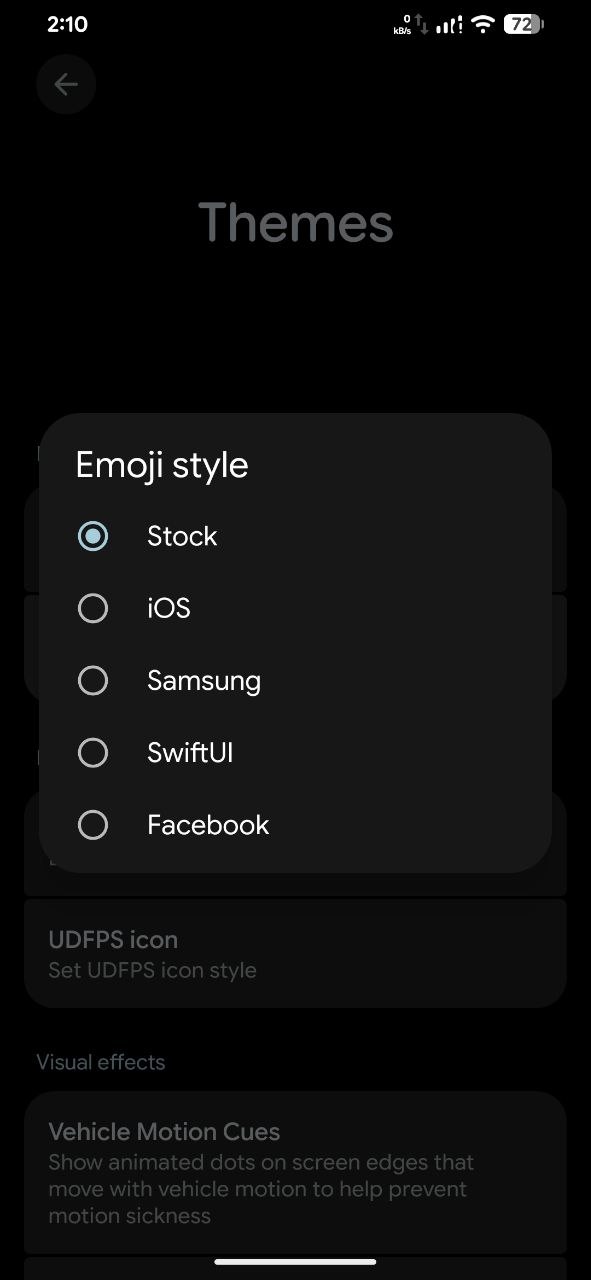Select the Facebook radio button

click(x=93, y=824)
